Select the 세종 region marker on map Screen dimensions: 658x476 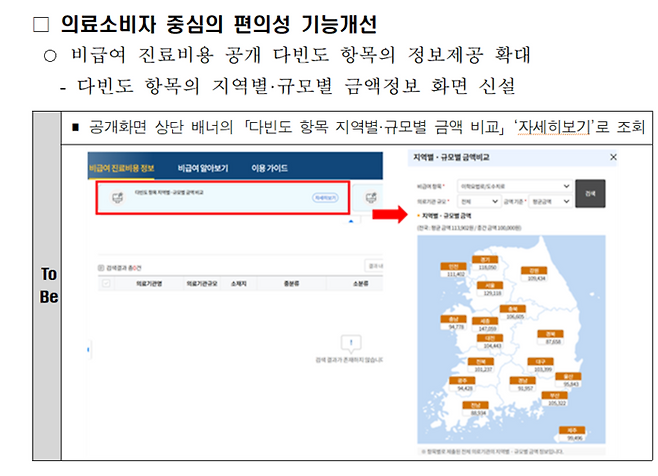tap(485, 322)
